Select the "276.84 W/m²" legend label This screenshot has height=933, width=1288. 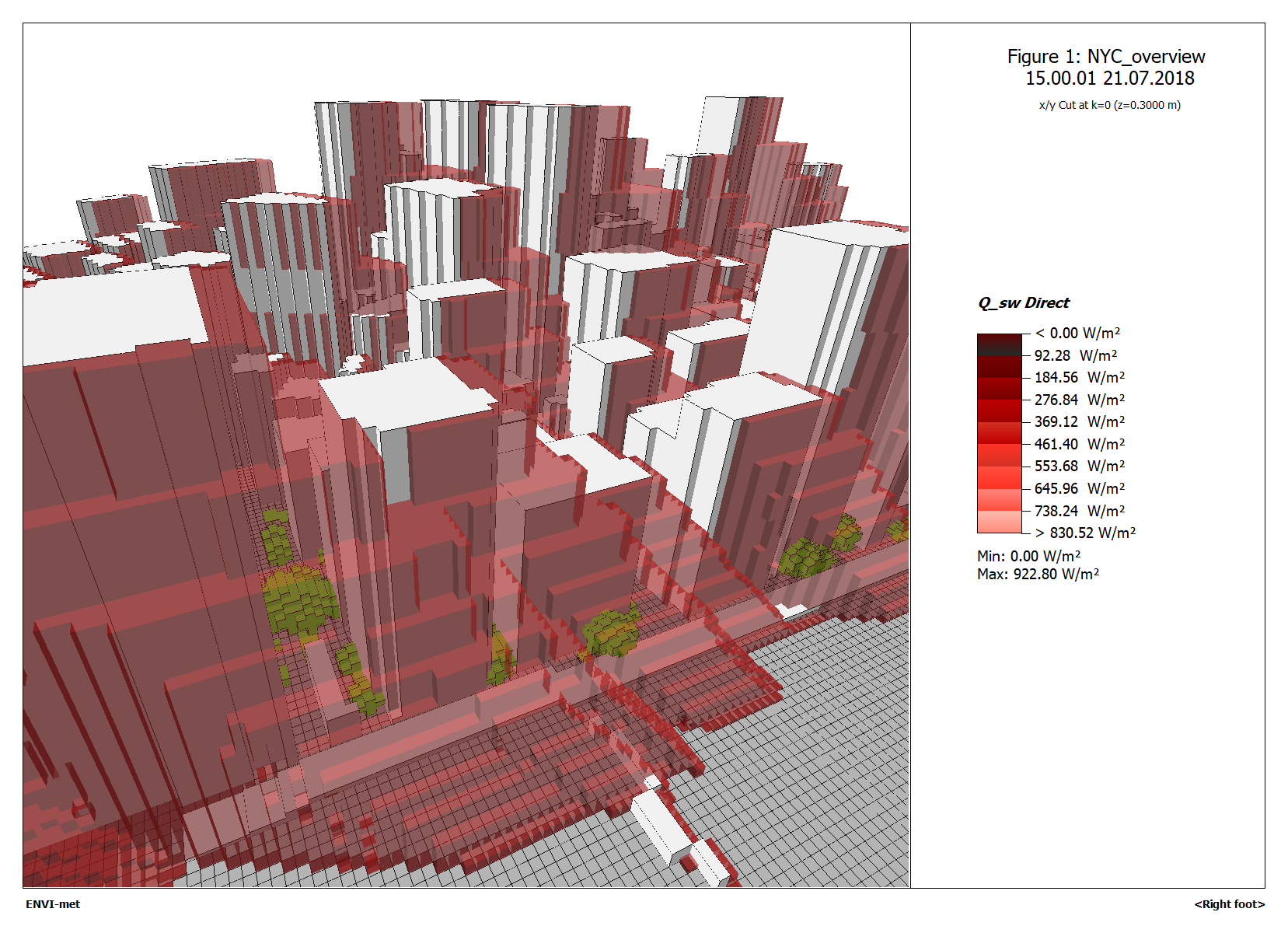pos(1079,400)
